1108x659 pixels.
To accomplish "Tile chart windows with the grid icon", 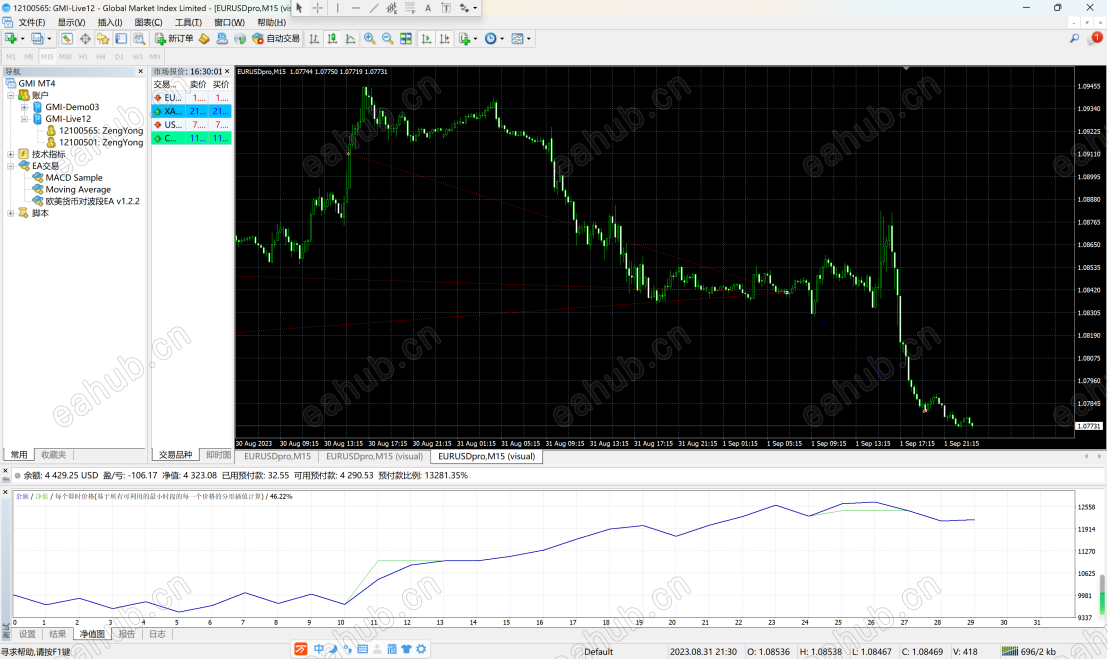I will pyautogui.click(x=406, y=39).
